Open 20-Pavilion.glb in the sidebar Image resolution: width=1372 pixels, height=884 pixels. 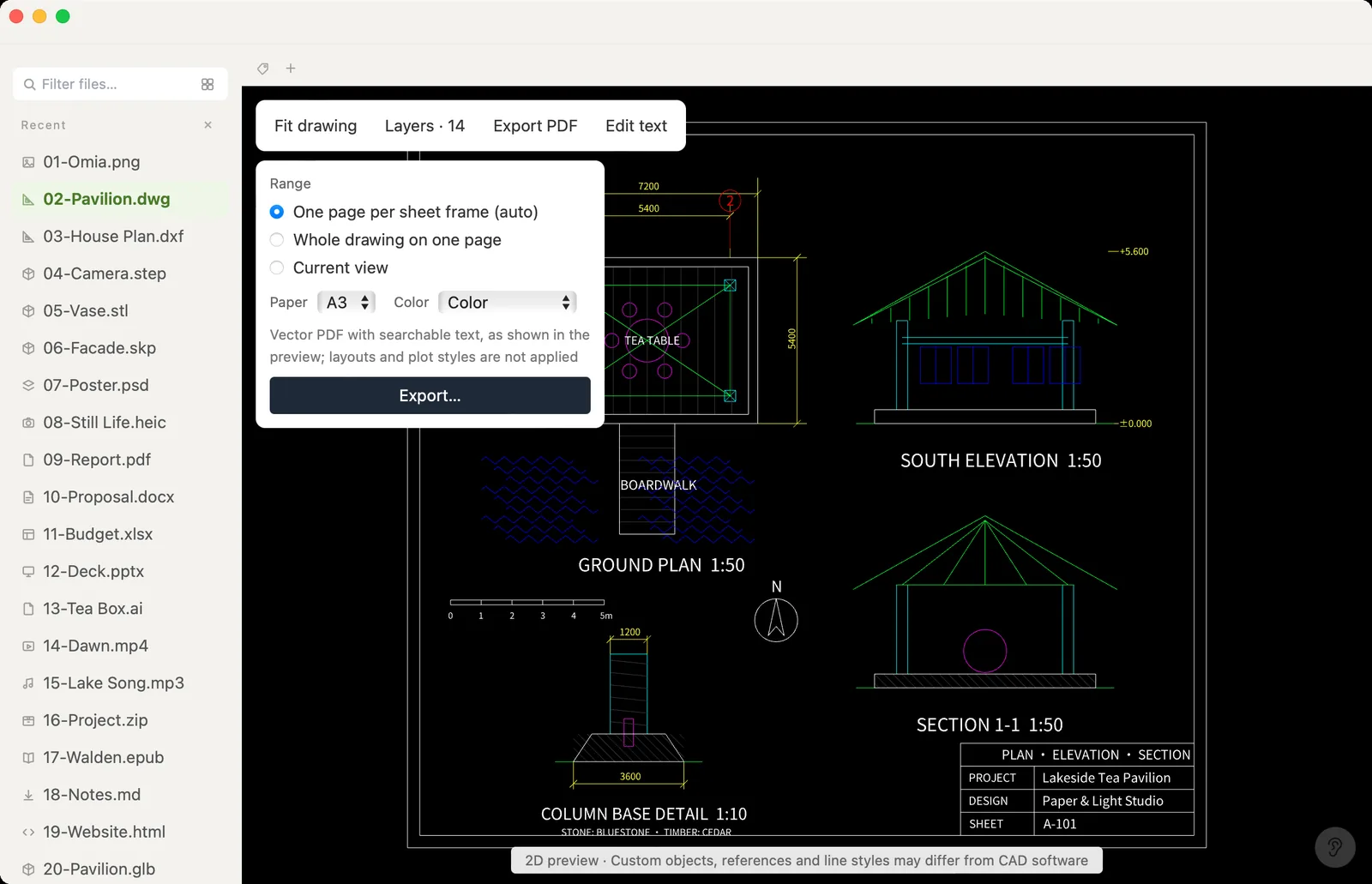pos(121,869)
